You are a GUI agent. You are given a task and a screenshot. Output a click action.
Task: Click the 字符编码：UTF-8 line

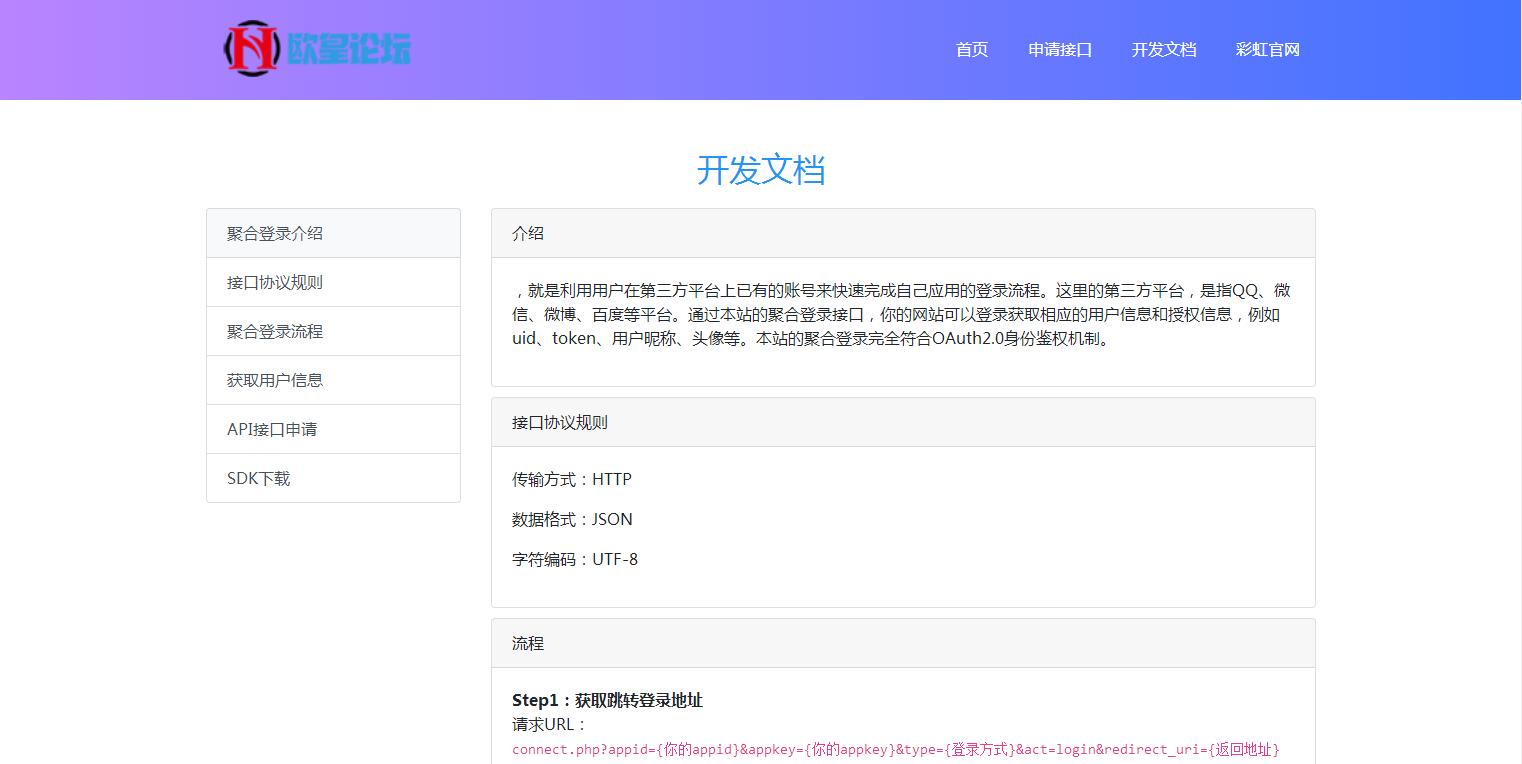click(x=575, y=559)
